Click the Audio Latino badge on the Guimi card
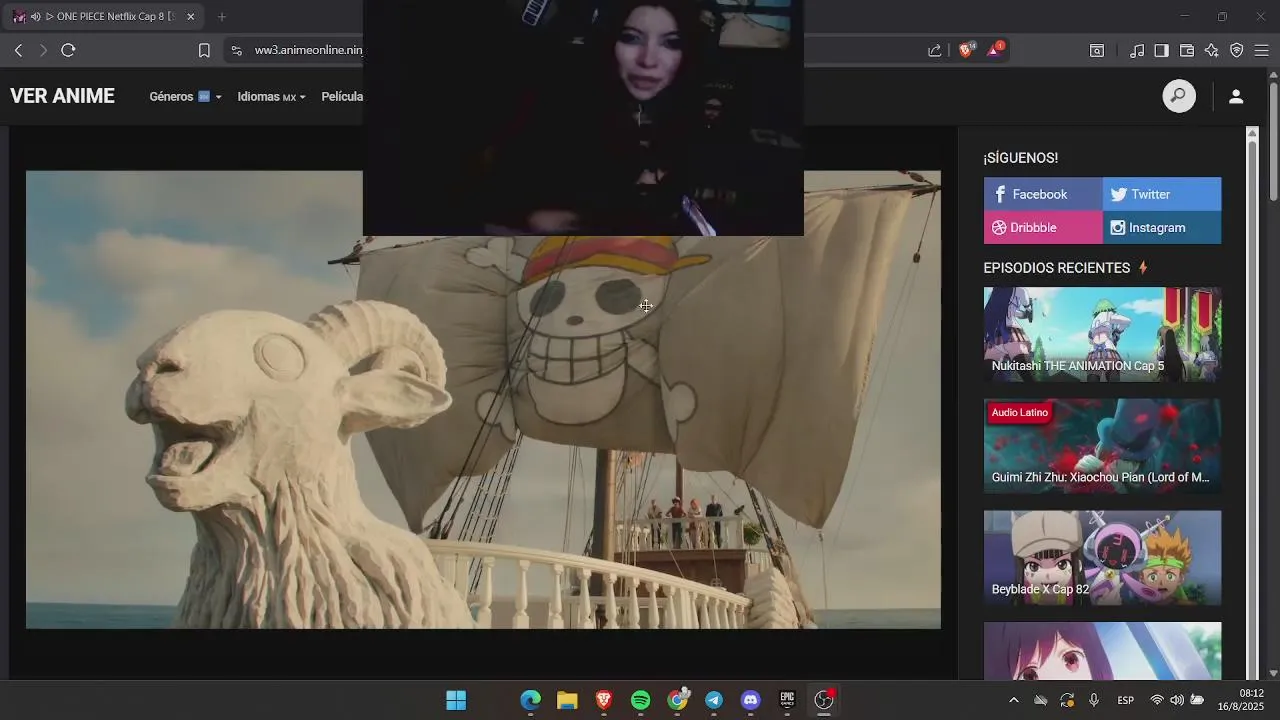 tap(1019, 412)
